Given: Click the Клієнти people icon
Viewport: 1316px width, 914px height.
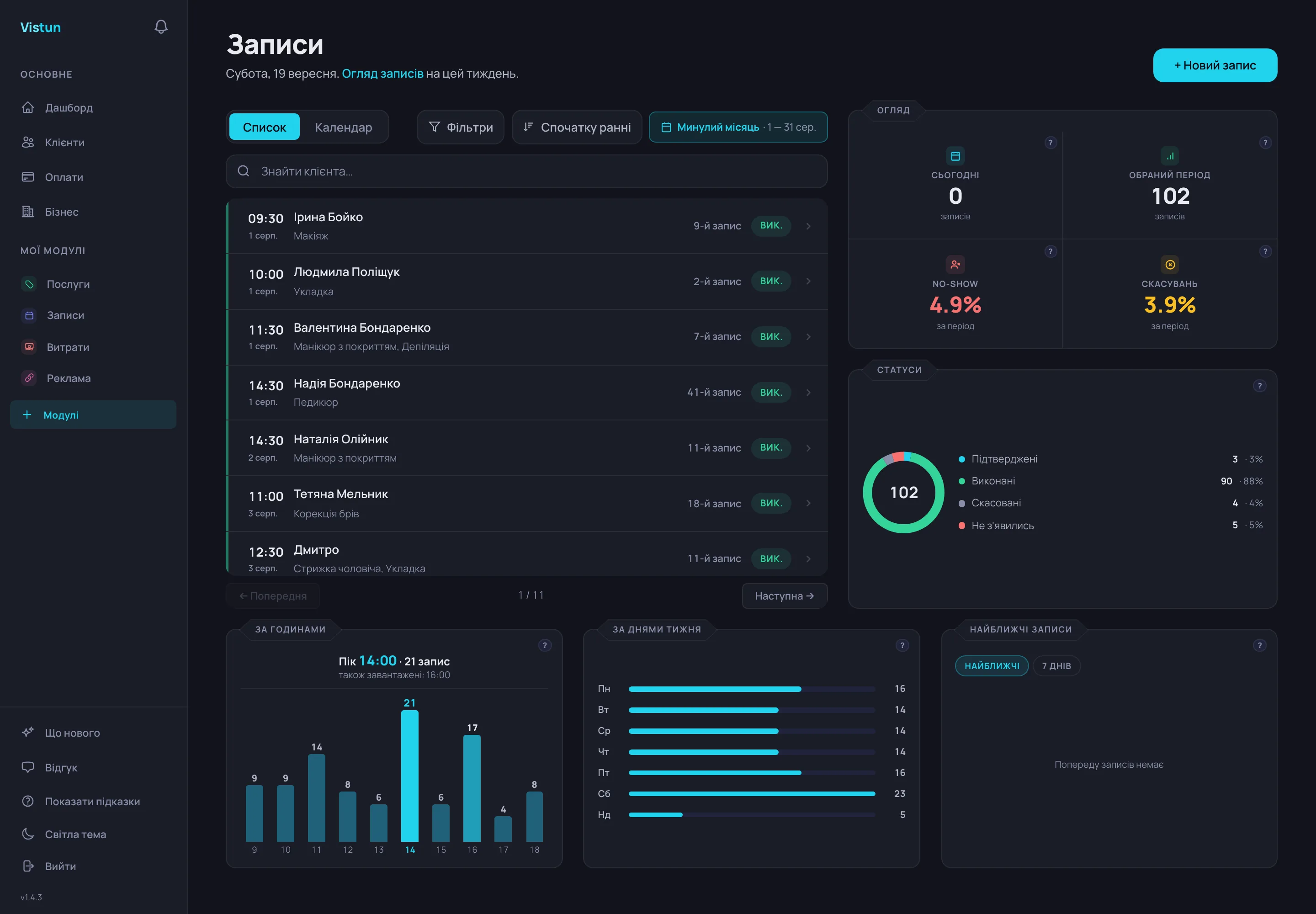Looking at the screenshot, I should (27, 143).
